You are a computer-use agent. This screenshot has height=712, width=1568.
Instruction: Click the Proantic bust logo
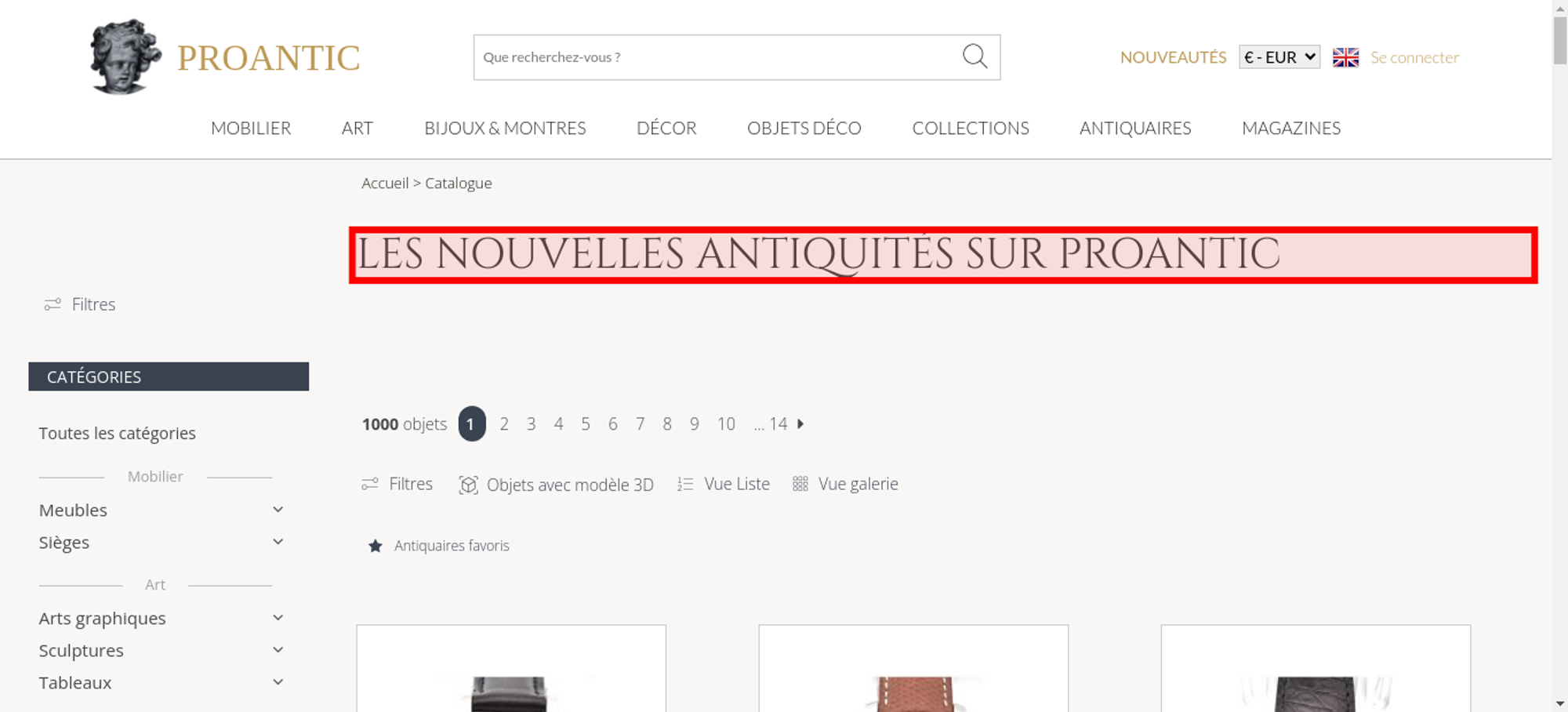(x=125, y=56)
